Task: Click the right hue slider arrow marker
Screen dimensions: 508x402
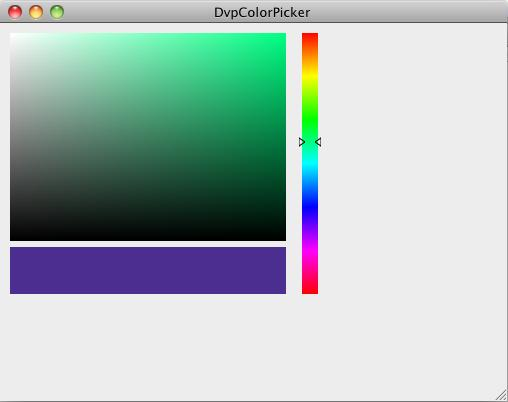Action: tap(318, 142)
